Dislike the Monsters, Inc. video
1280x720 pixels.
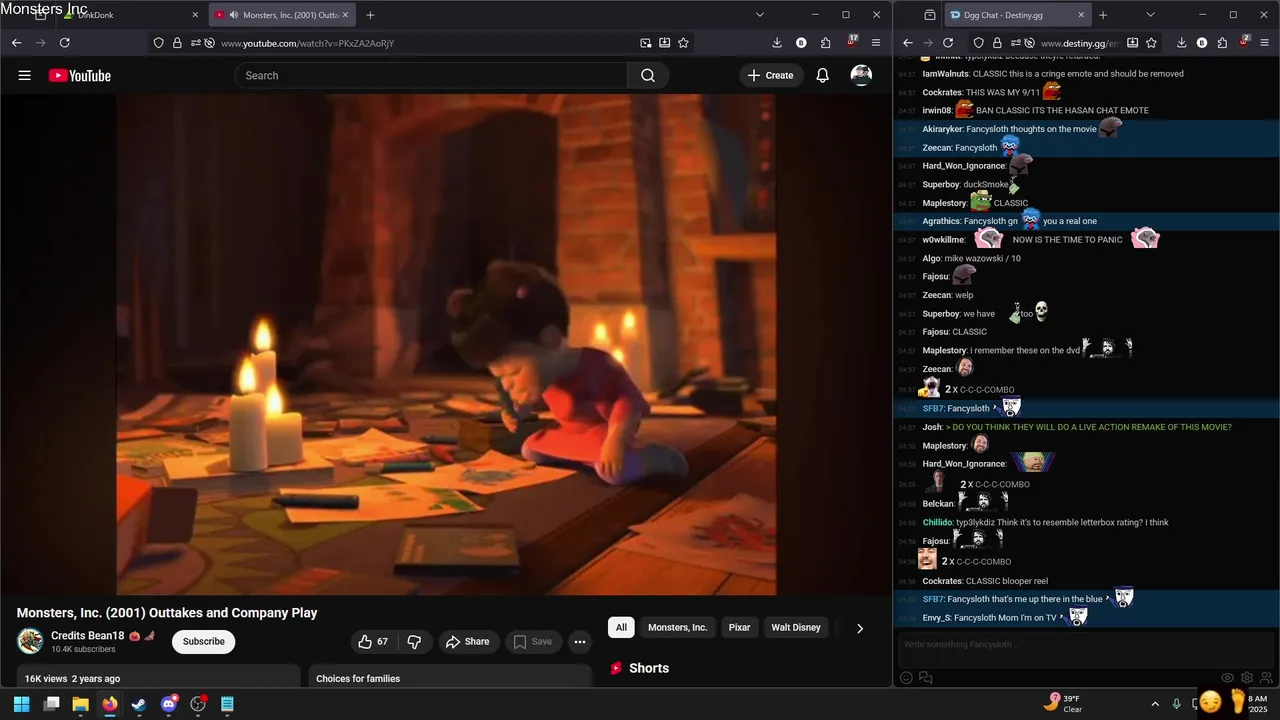click(414, 641)
